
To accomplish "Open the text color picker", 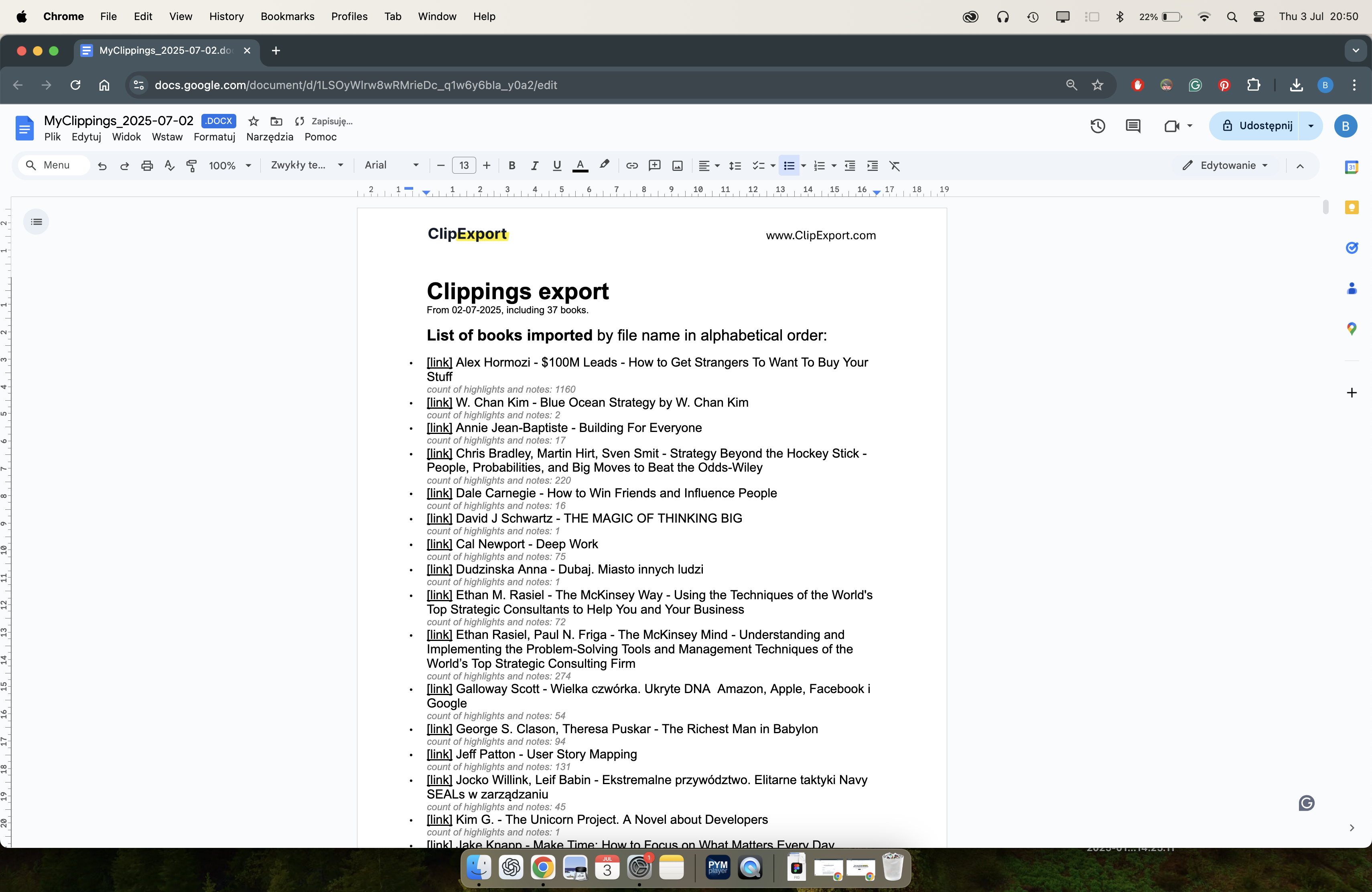I will (580, 166).
